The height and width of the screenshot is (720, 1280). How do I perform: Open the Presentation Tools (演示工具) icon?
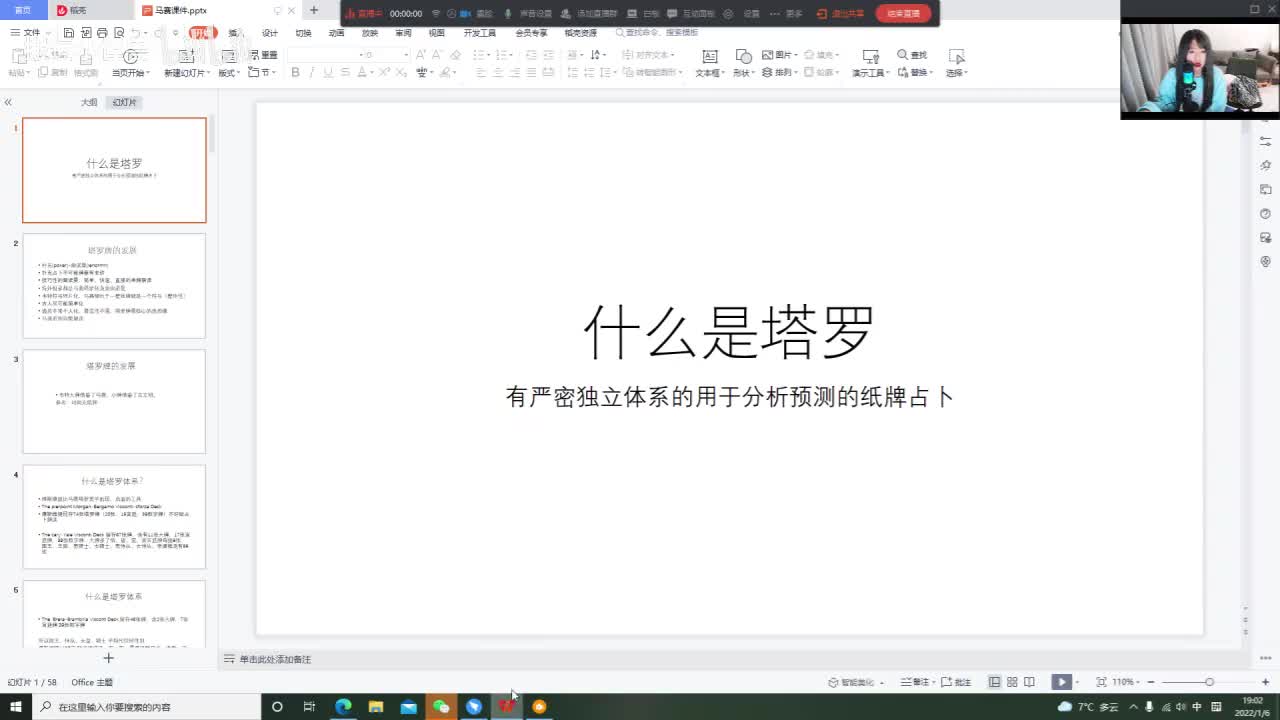(x=871, y=56)
